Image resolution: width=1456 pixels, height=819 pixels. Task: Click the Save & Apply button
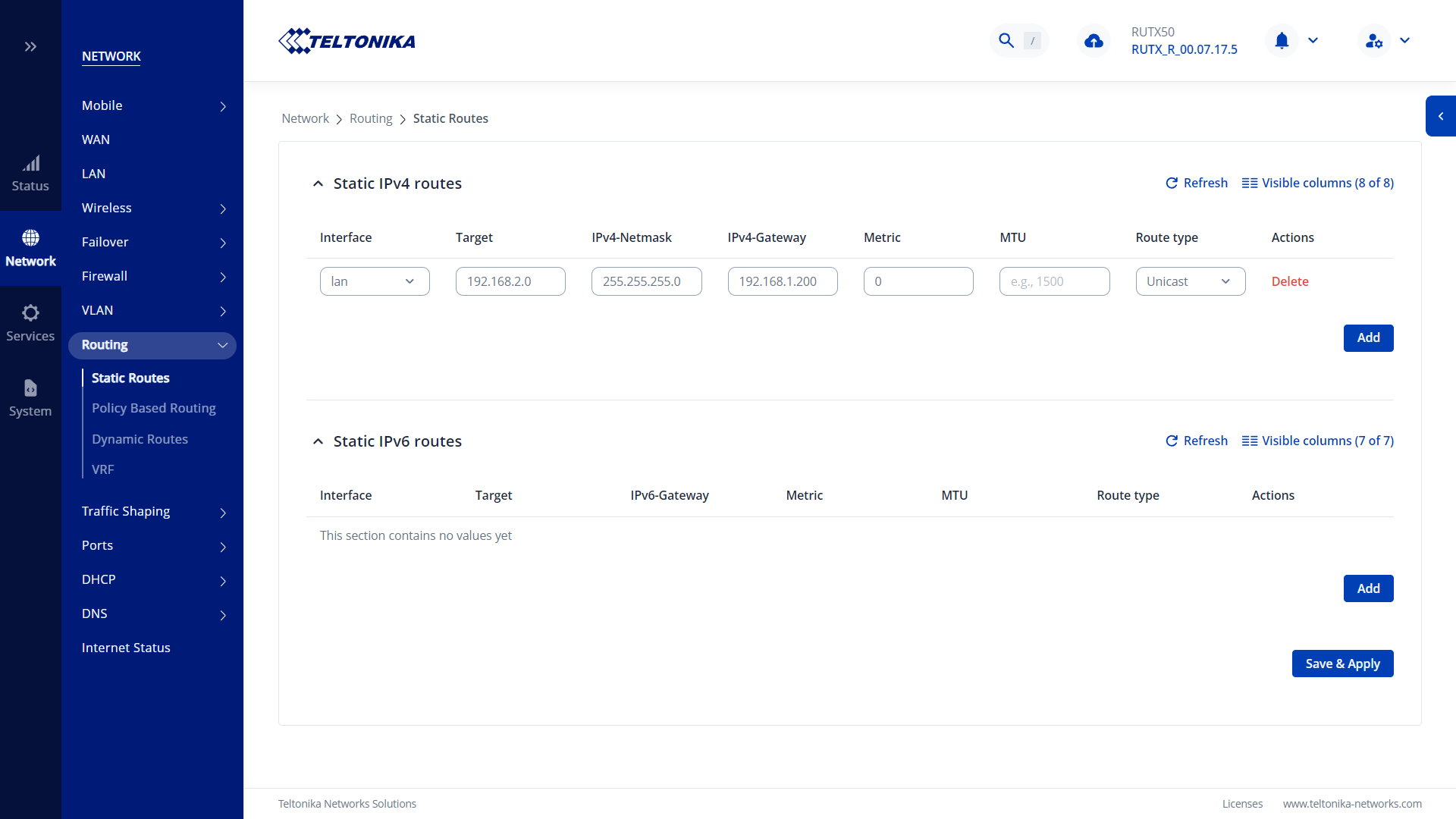1342,664
